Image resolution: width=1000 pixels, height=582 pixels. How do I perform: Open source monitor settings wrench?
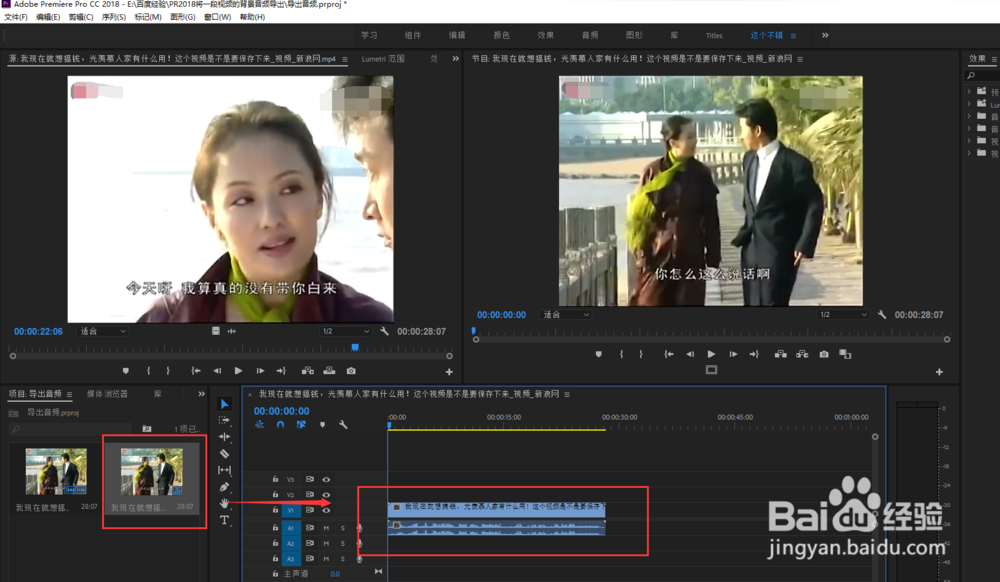pos(384,331)
